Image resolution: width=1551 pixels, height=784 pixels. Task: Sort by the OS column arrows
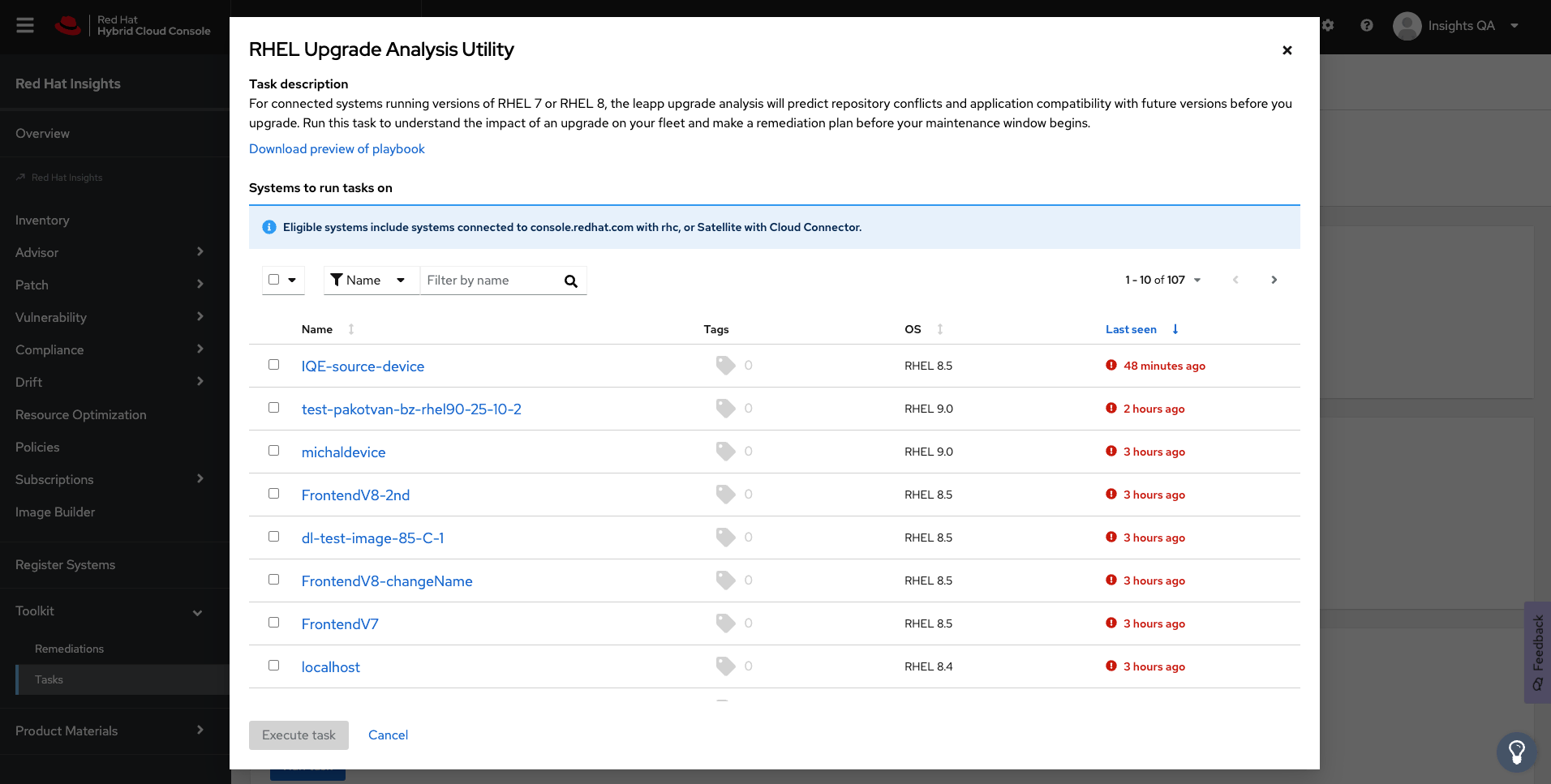tap(940, 329)
